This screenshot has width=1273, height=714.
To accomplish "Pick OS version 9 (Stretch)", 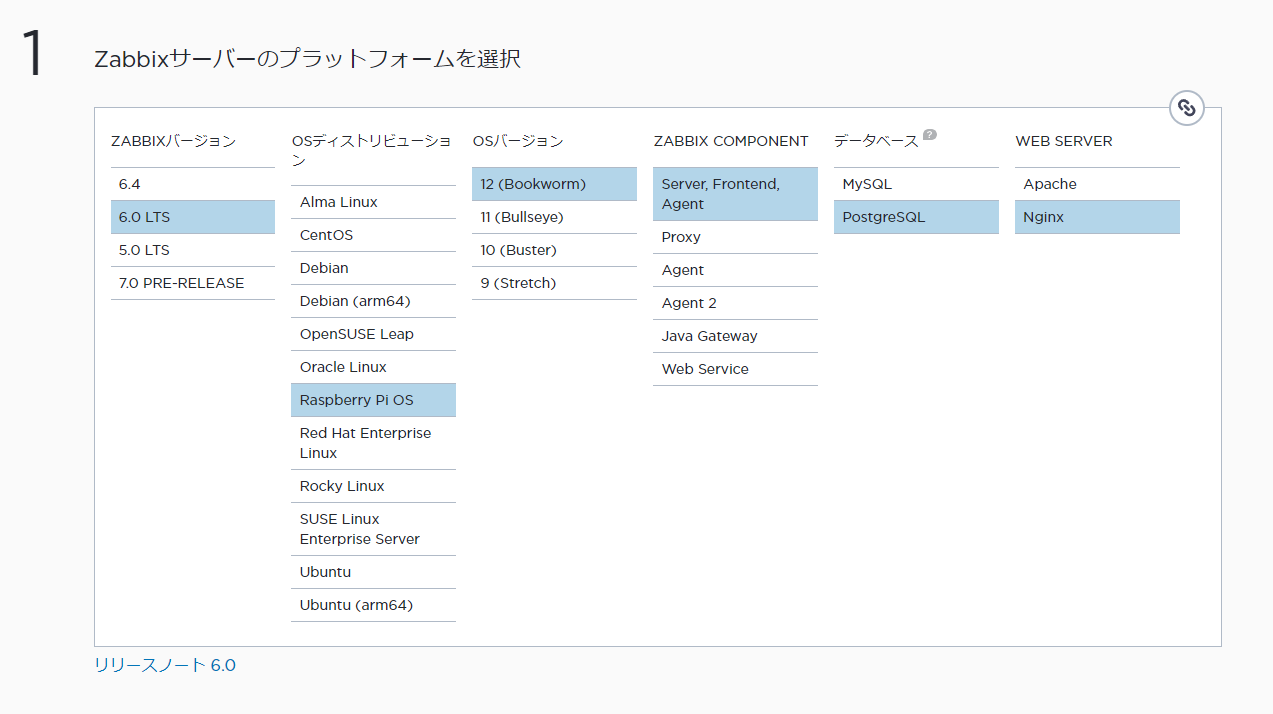I will 554,283.
